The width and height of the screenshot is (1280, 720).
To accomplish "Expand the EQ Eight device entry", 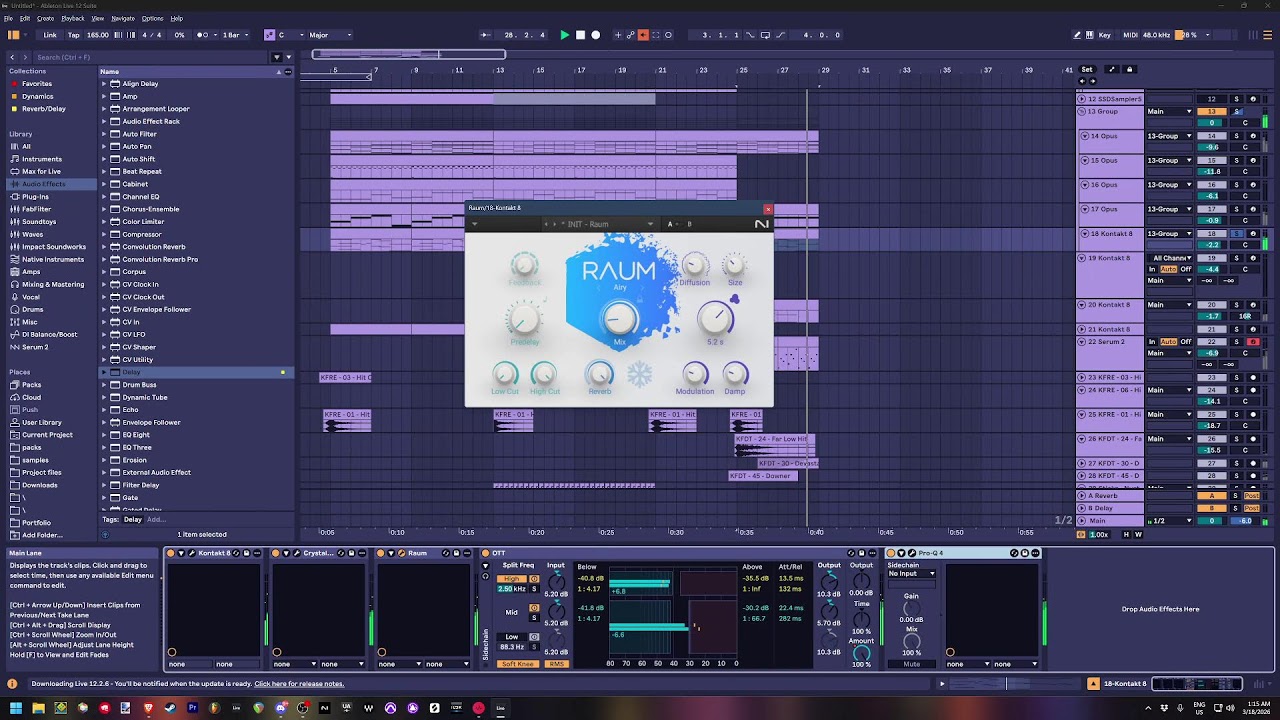I will click(x=104, y=435).
